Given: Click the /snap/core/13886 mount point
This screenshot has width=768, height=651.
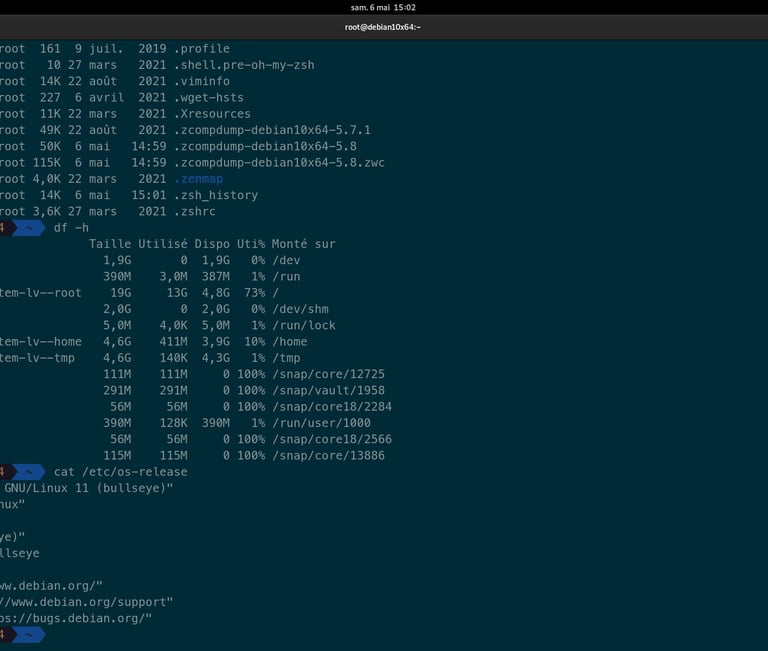Looking at the screenshot, I should pyautogui.click(x=328, y=456).
